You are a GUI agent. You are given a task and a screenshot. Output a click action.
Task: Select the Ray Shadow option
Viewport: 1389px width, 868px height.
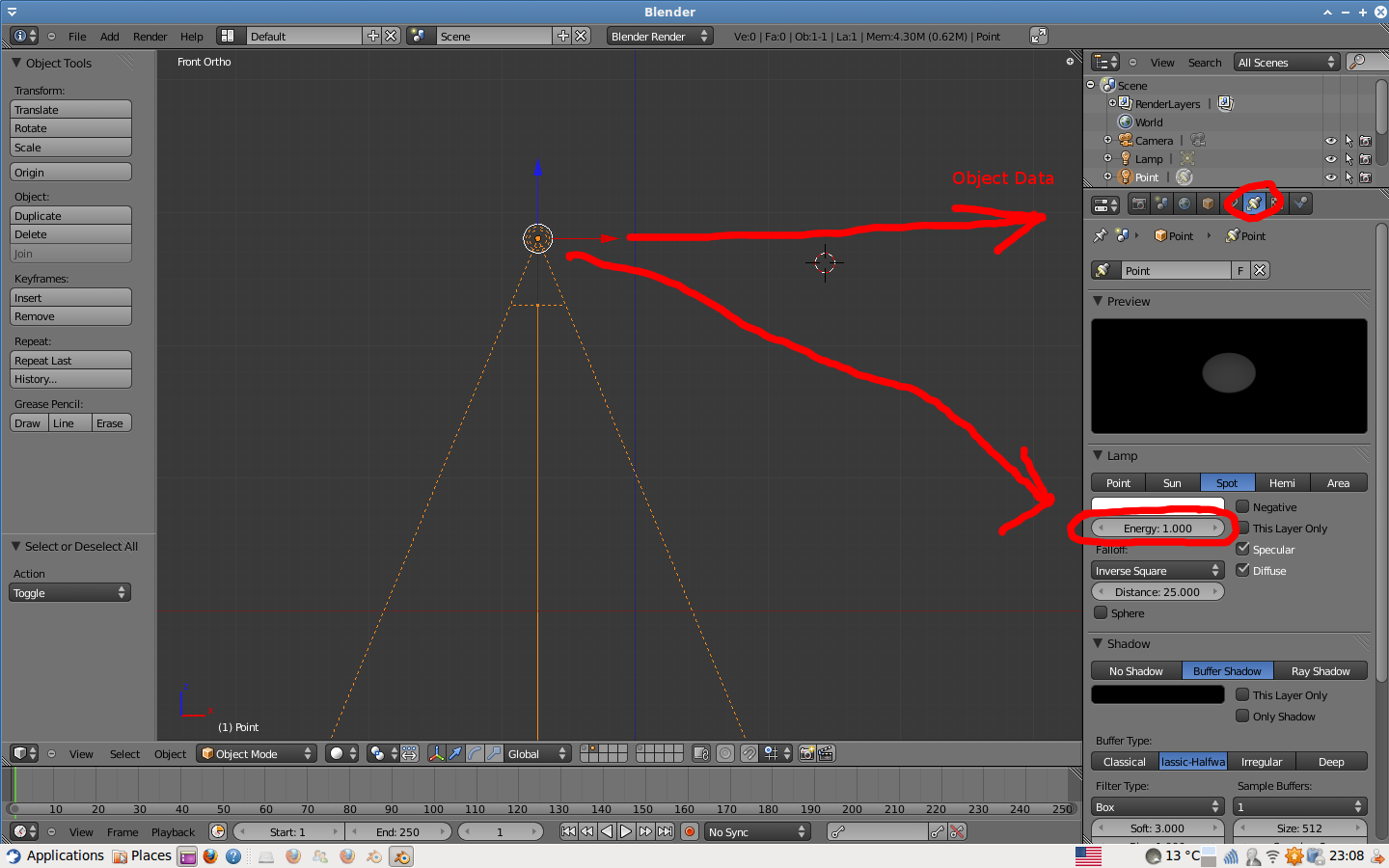coord(1321,671)
